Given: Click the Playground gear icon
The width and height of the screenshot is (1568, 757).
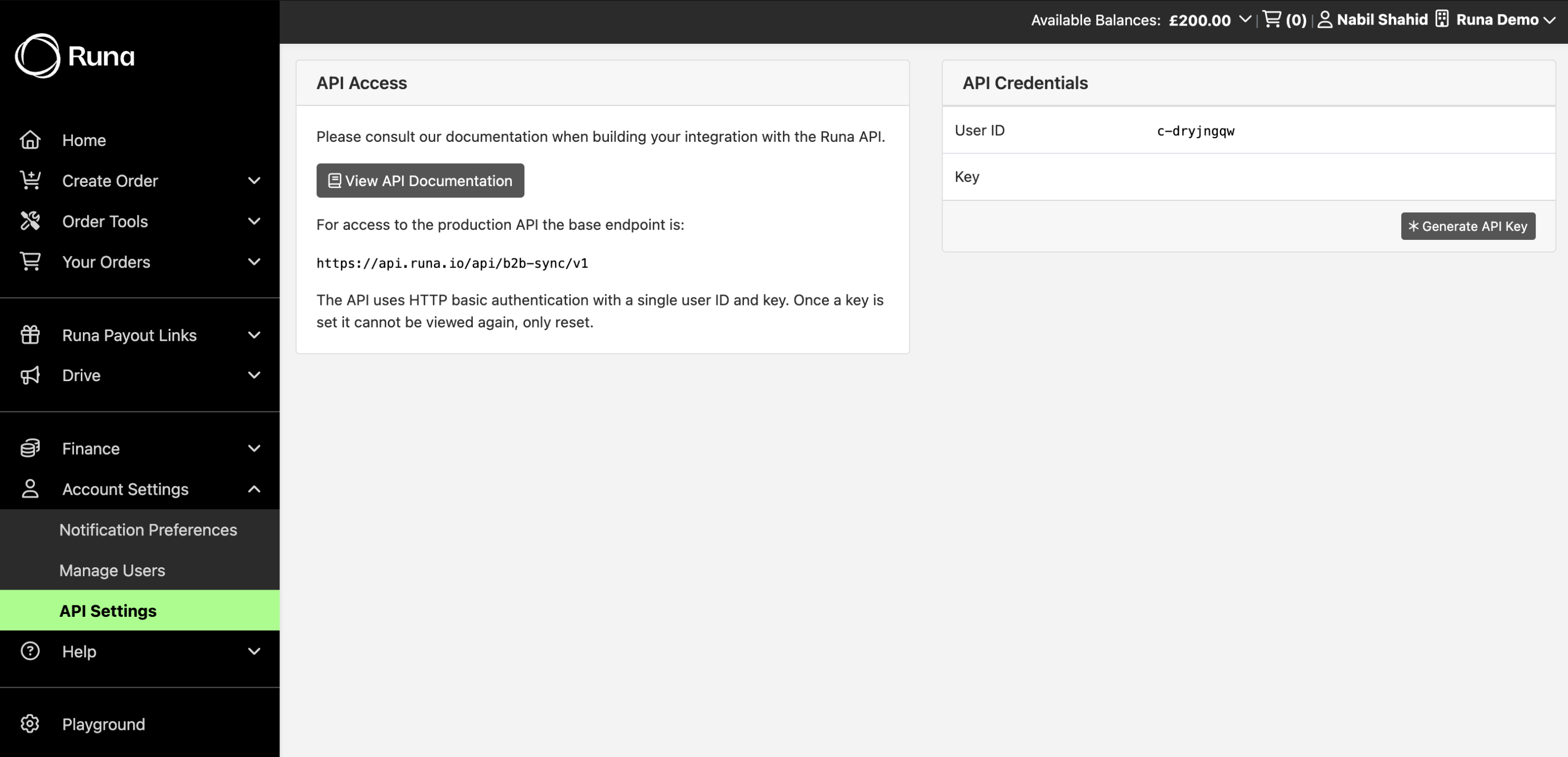Looking at the screenshot, I should (30, 724).
